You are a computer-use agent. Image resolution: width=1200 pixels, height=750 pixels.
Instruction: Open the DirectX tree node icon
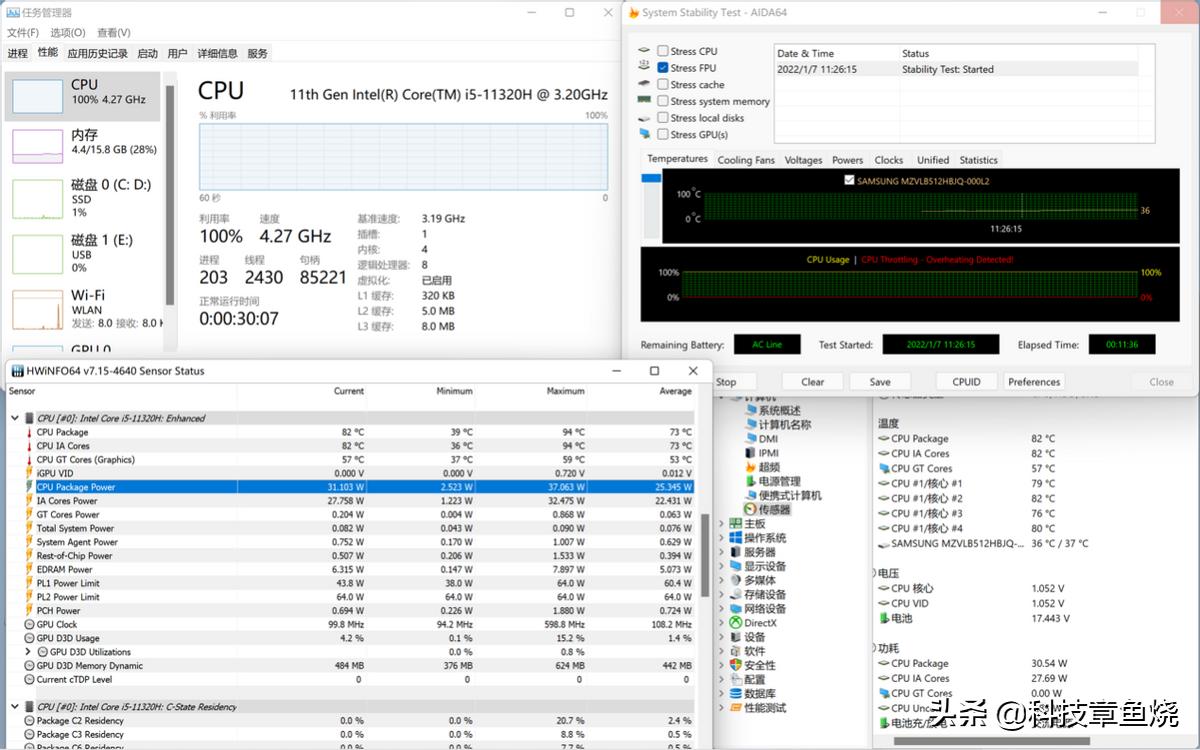(736, 623)
